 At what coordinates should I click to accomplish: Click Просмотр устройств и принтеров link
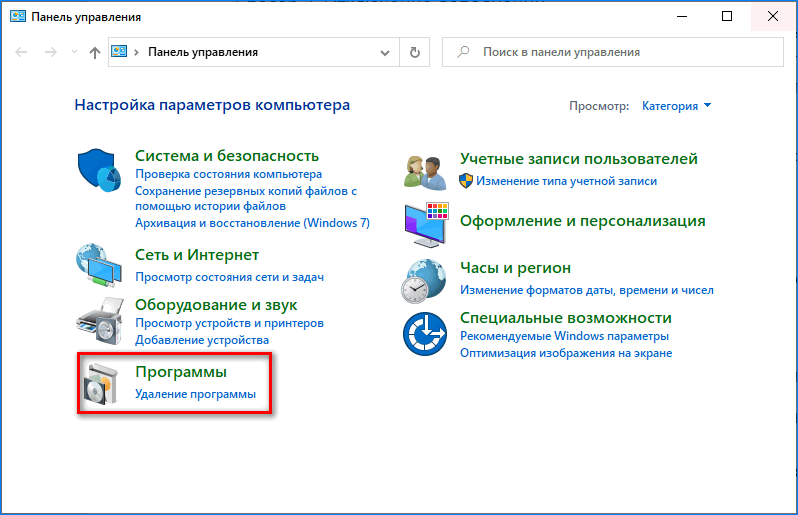pyautogui.click(x=230, y=323)
